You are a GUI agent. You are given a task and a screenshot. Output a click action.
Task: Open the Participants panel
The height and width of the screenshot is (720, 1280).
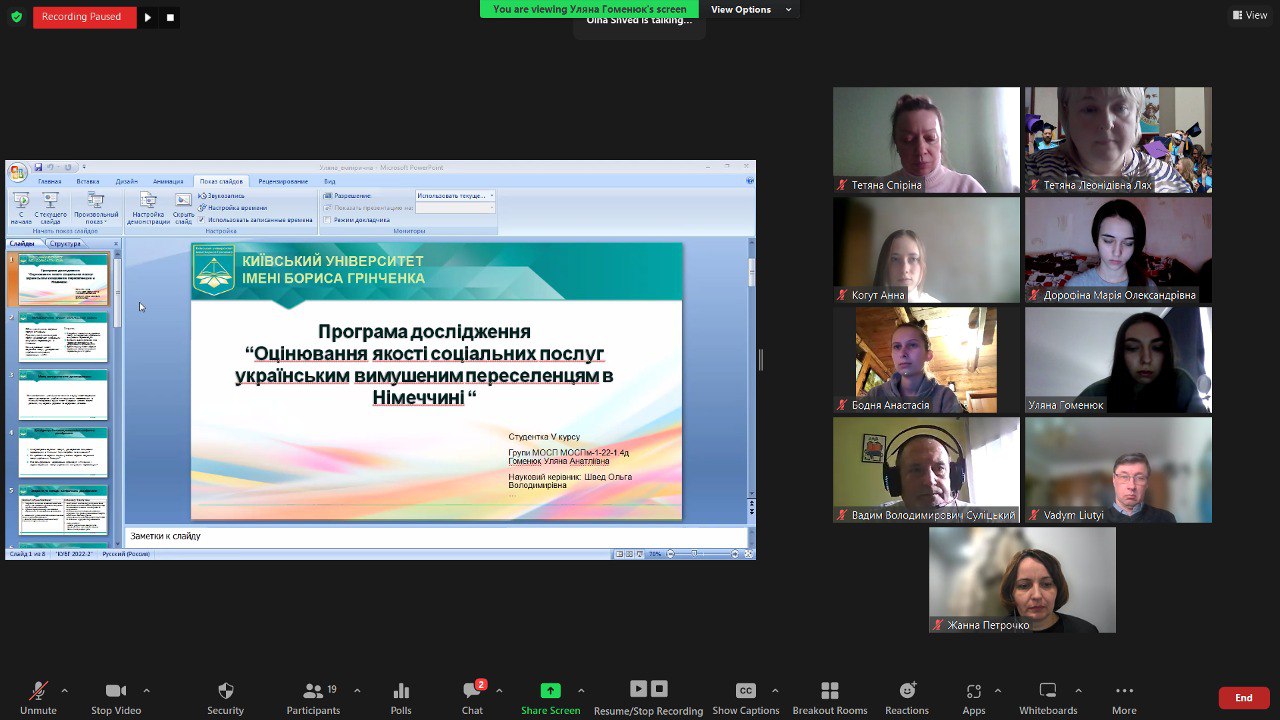(313, 691)
